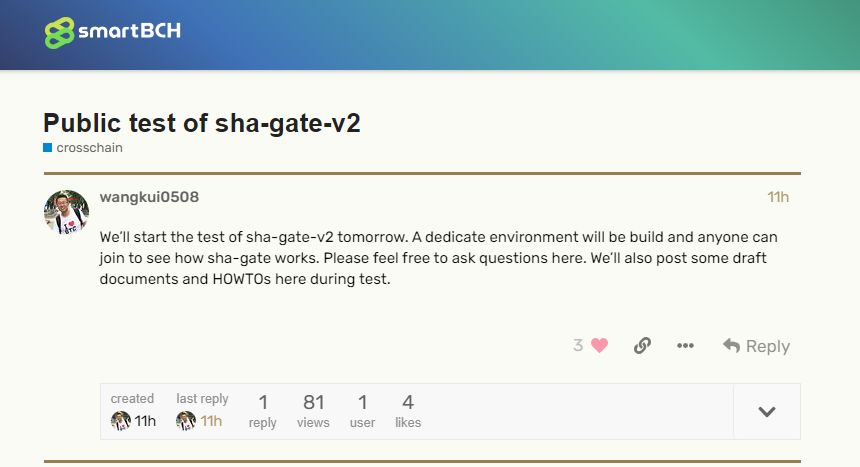The width and height of the screenshot is (860, 467).
Task: Expand topic details with chevron arrow
Action: pyautogui.click(x=767, y=412)
